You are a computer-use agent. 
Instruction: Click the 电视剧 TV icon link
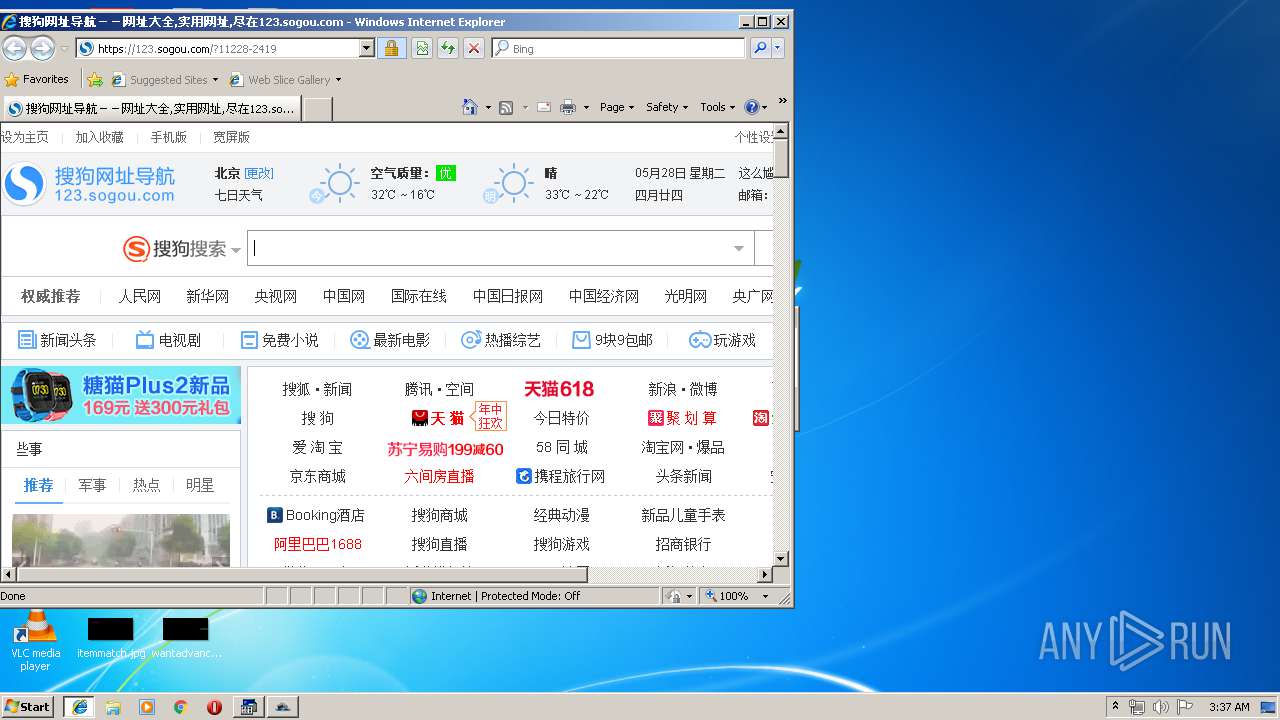(168, 340)
